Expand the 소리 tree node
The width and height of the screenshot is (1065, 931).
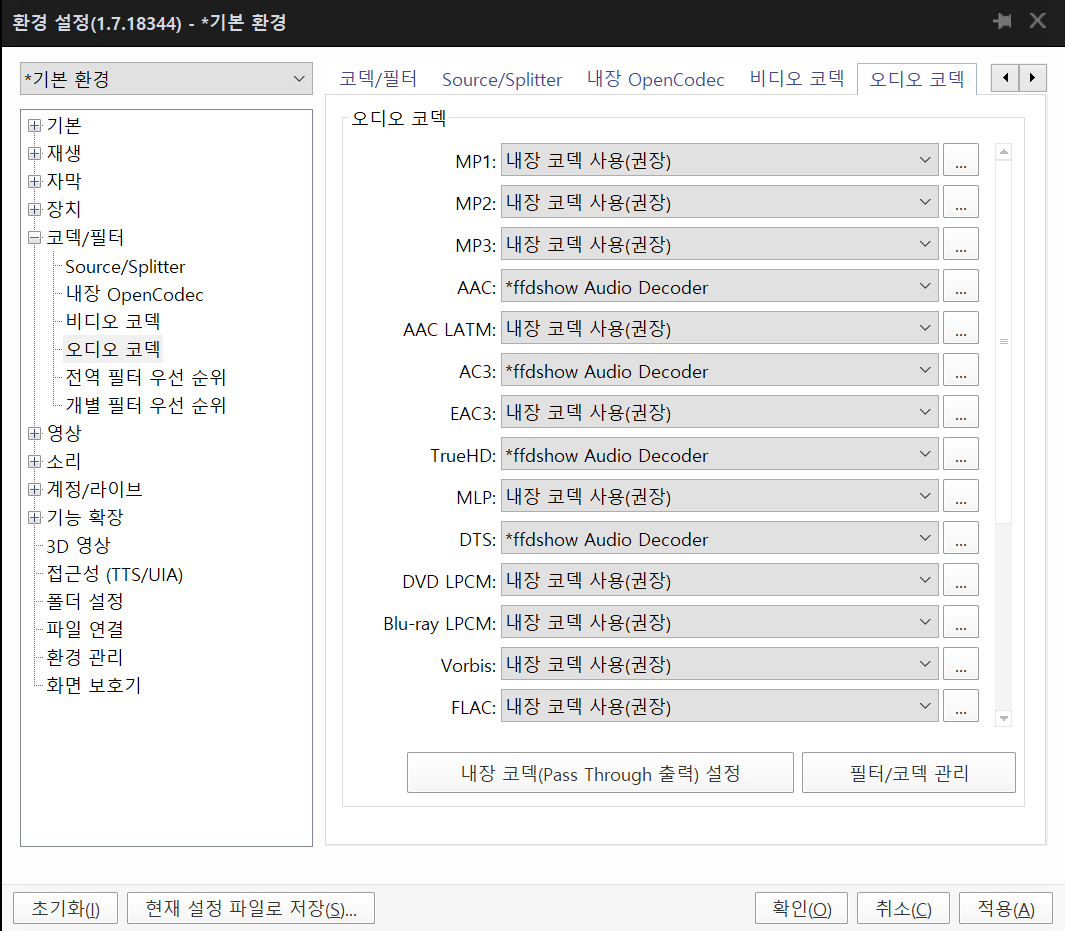pos(35,461)
